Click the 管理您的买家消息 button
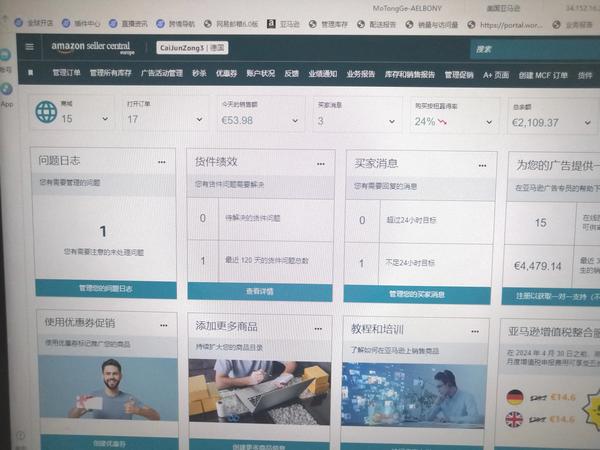The height and width of the screenshot is (450, 600). tap(417, 294)
